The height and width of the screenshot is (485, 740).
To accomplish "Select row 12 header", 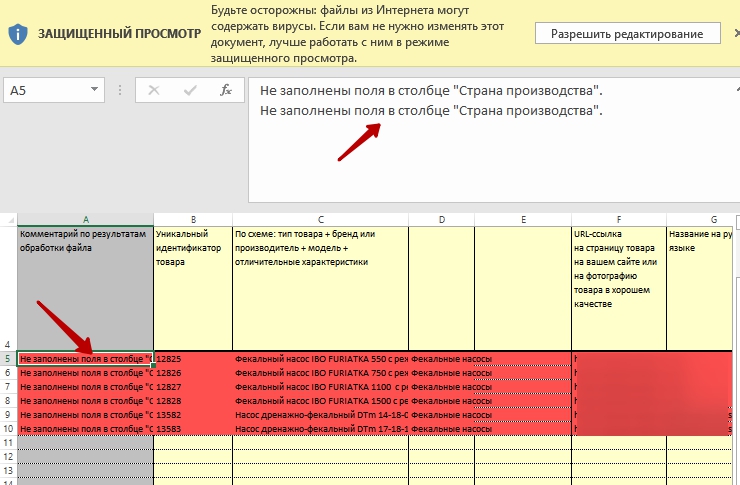I will click(x=8, y=457).
